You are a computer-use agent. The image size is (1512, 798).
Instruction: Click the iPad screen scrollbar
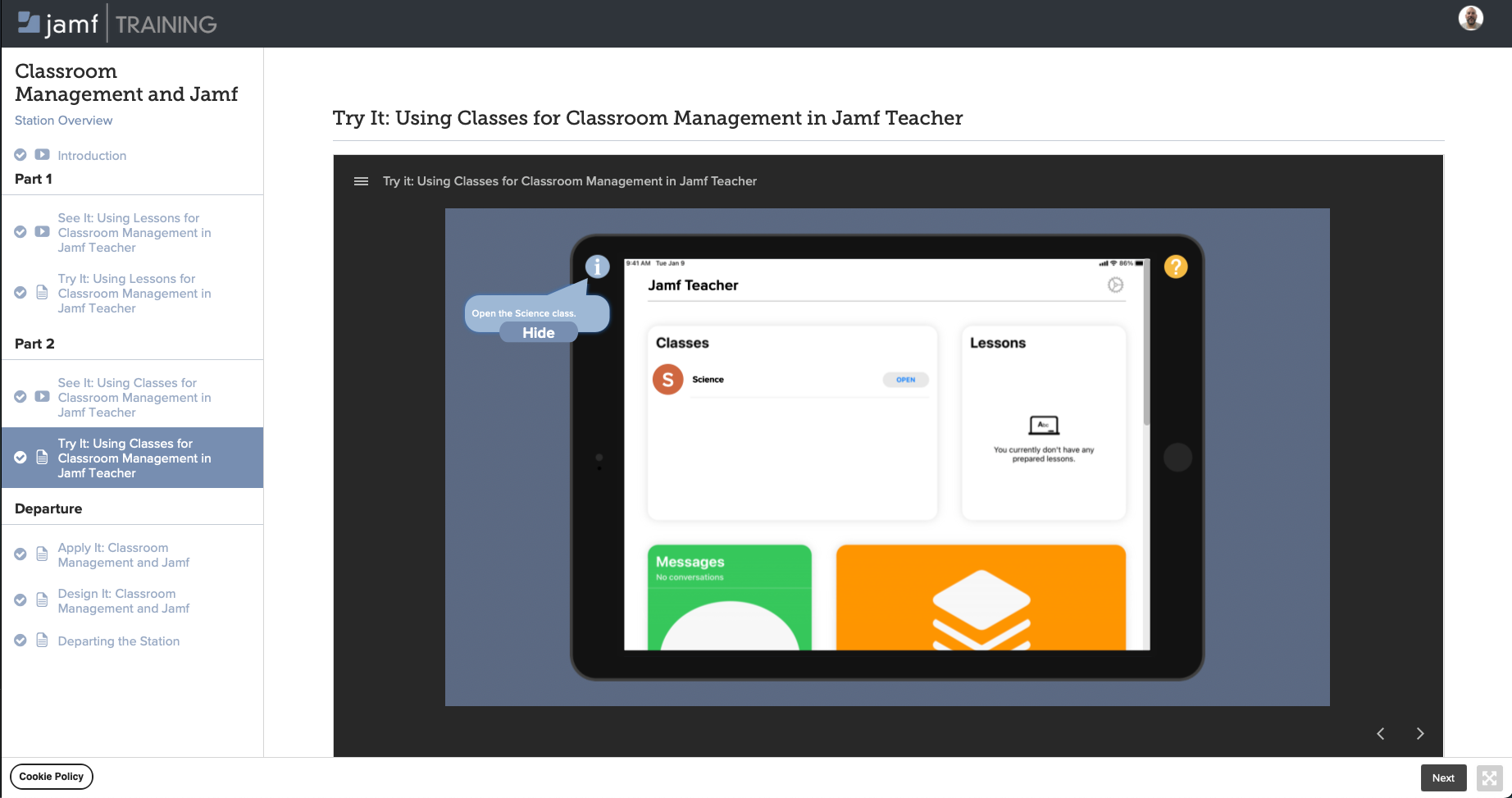coord(1145,343)
